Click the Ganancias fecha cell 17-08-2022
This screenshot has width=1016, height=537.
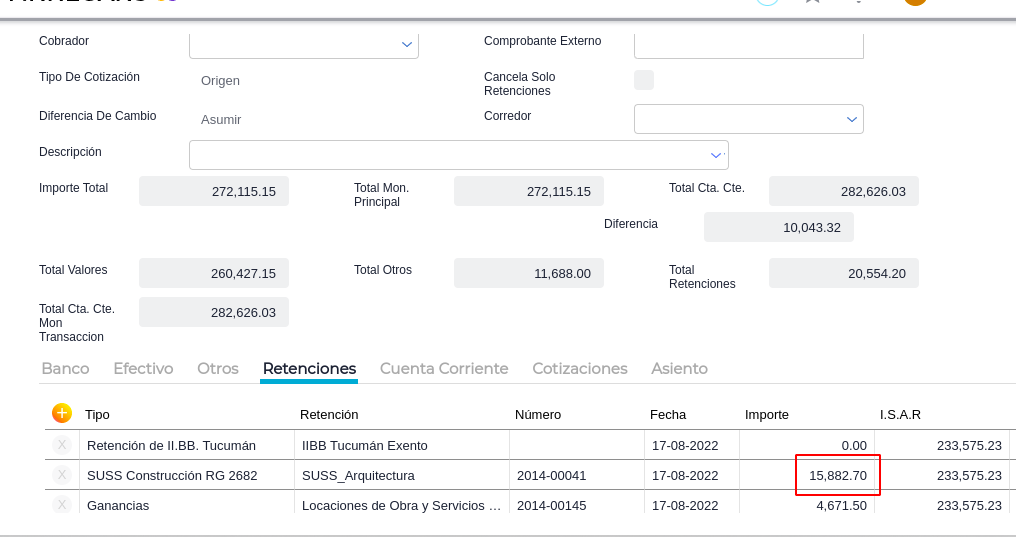click(x=691, y=505)
